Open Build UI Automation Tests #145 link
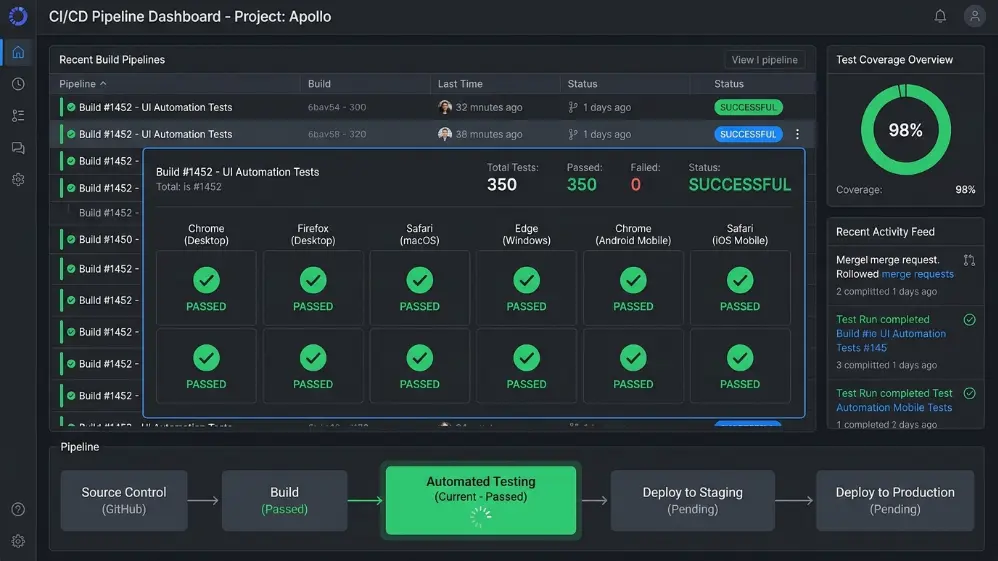 point(890,341)
